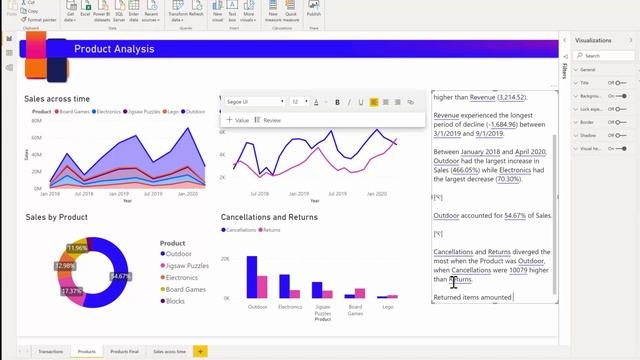Click the + Value button

[238, 120]
